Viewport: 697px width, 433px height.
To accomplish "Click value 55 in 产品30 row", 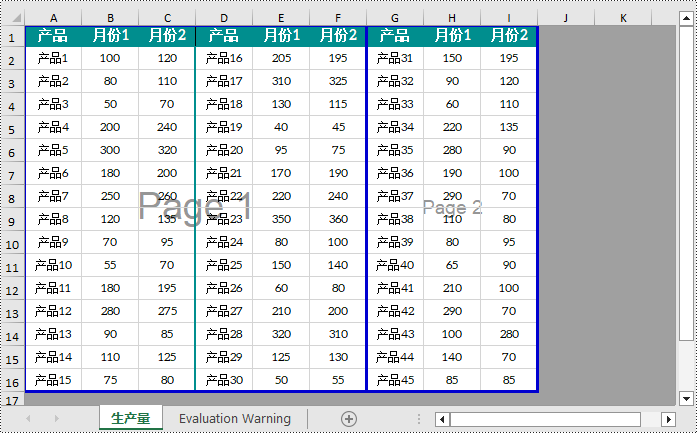I will [338, 380].
